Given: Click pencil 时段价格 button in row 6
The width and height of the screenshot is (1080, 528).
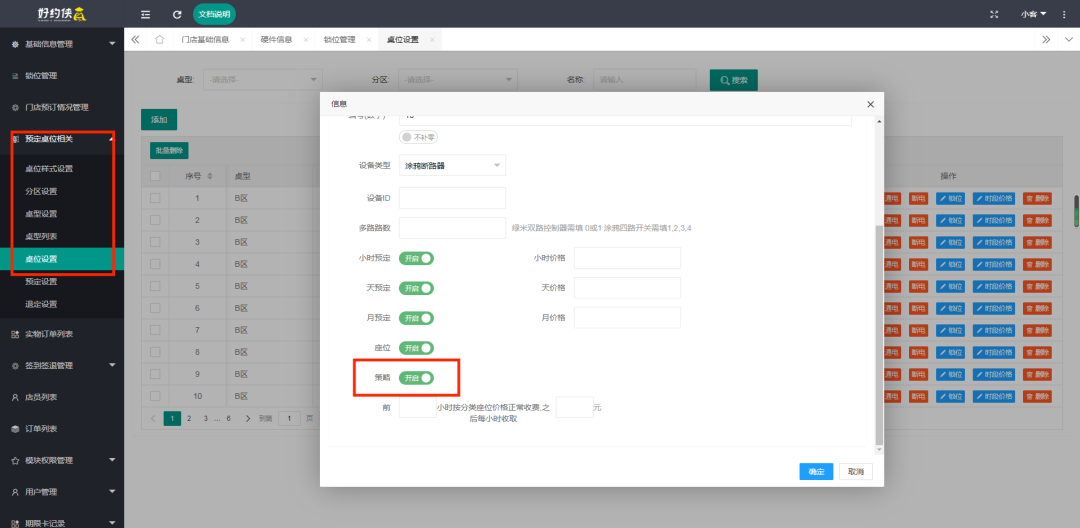Looking at the screenshot, I should point(994,308).
